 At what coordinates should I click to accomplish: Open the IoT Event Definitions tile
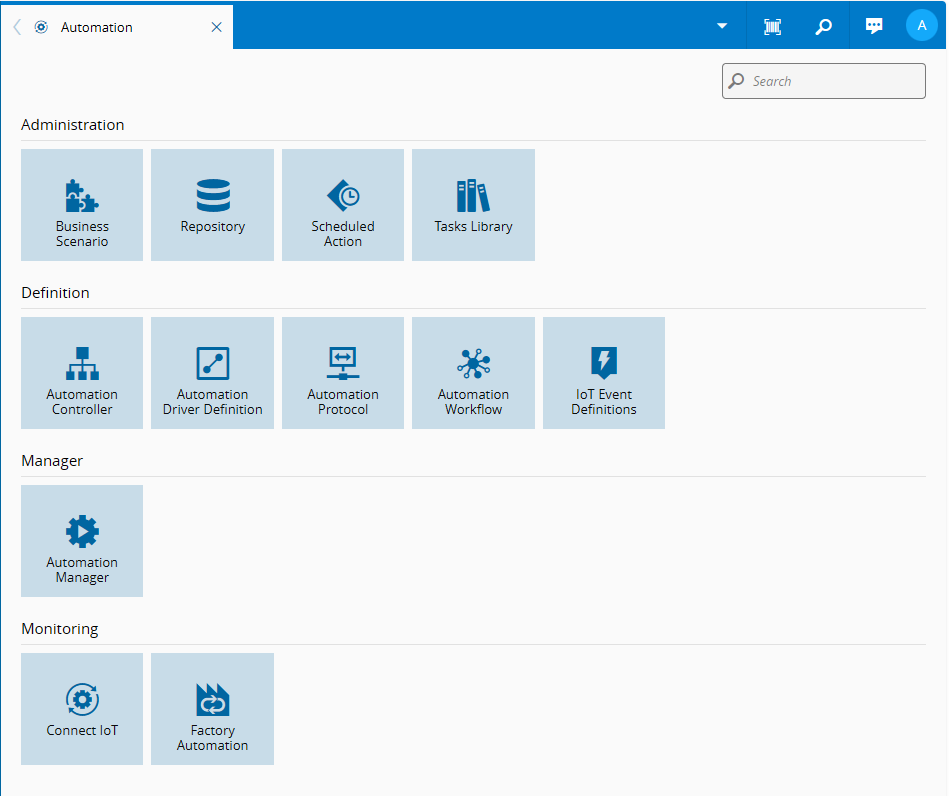604,373
